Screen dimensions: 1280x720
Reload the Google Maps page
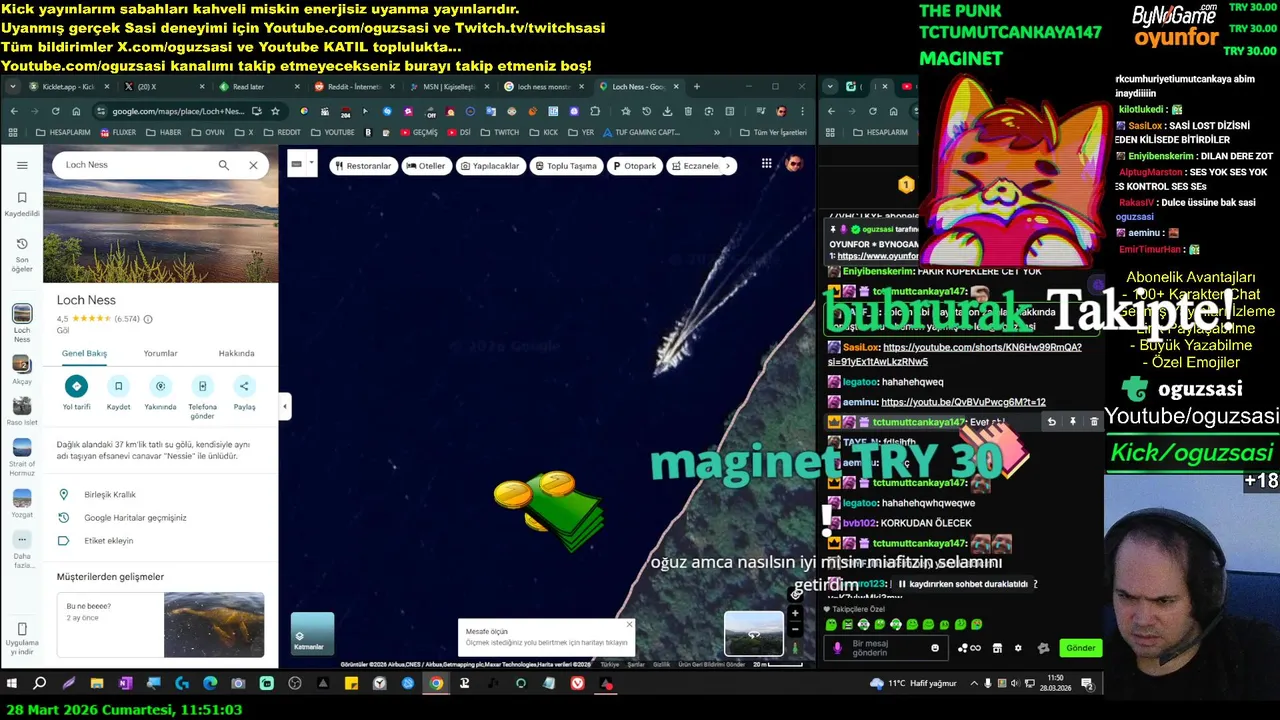(55, 111)
